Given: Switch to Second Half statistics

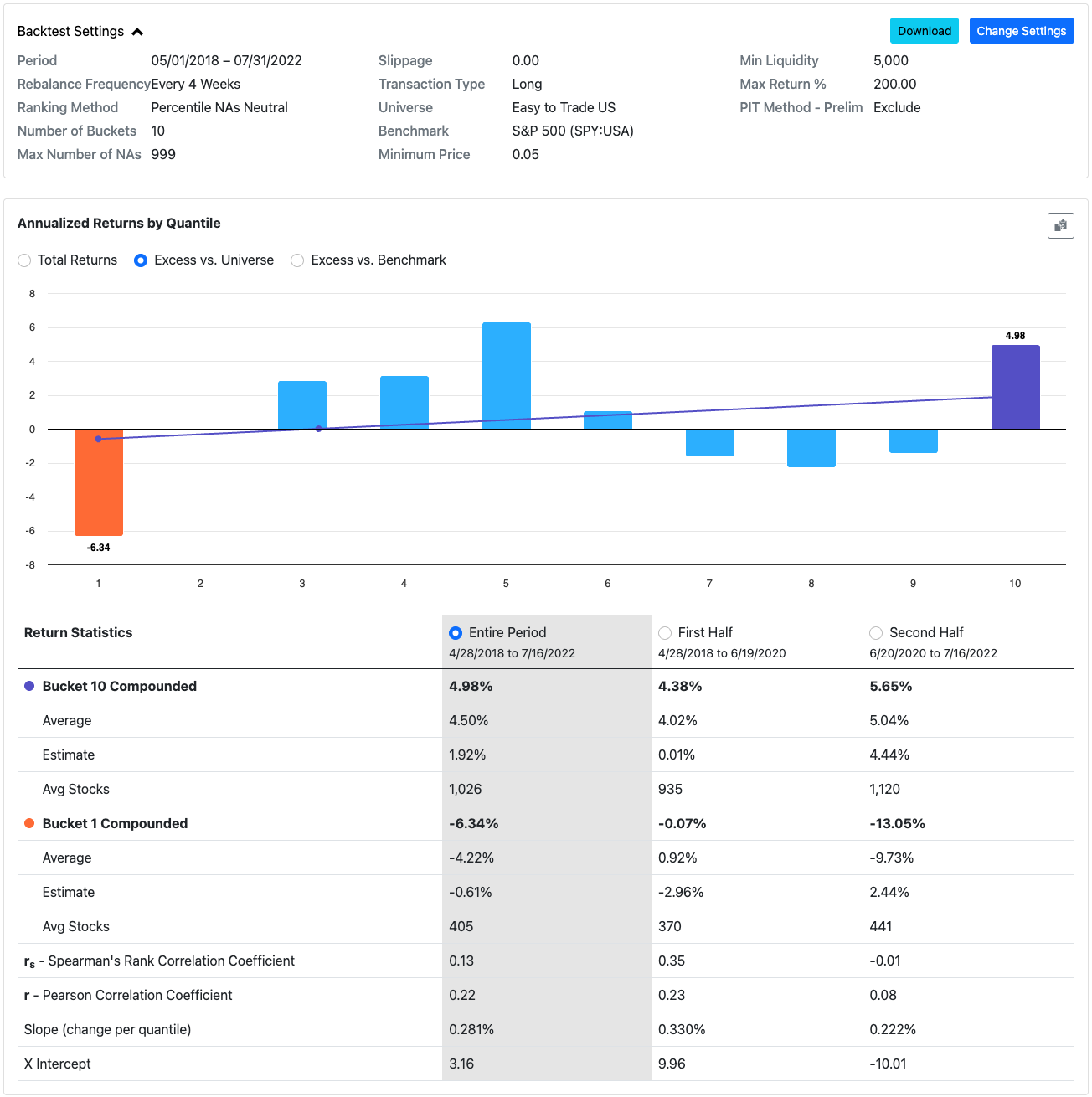Looking at the screenshot, I should click(876, 633).
